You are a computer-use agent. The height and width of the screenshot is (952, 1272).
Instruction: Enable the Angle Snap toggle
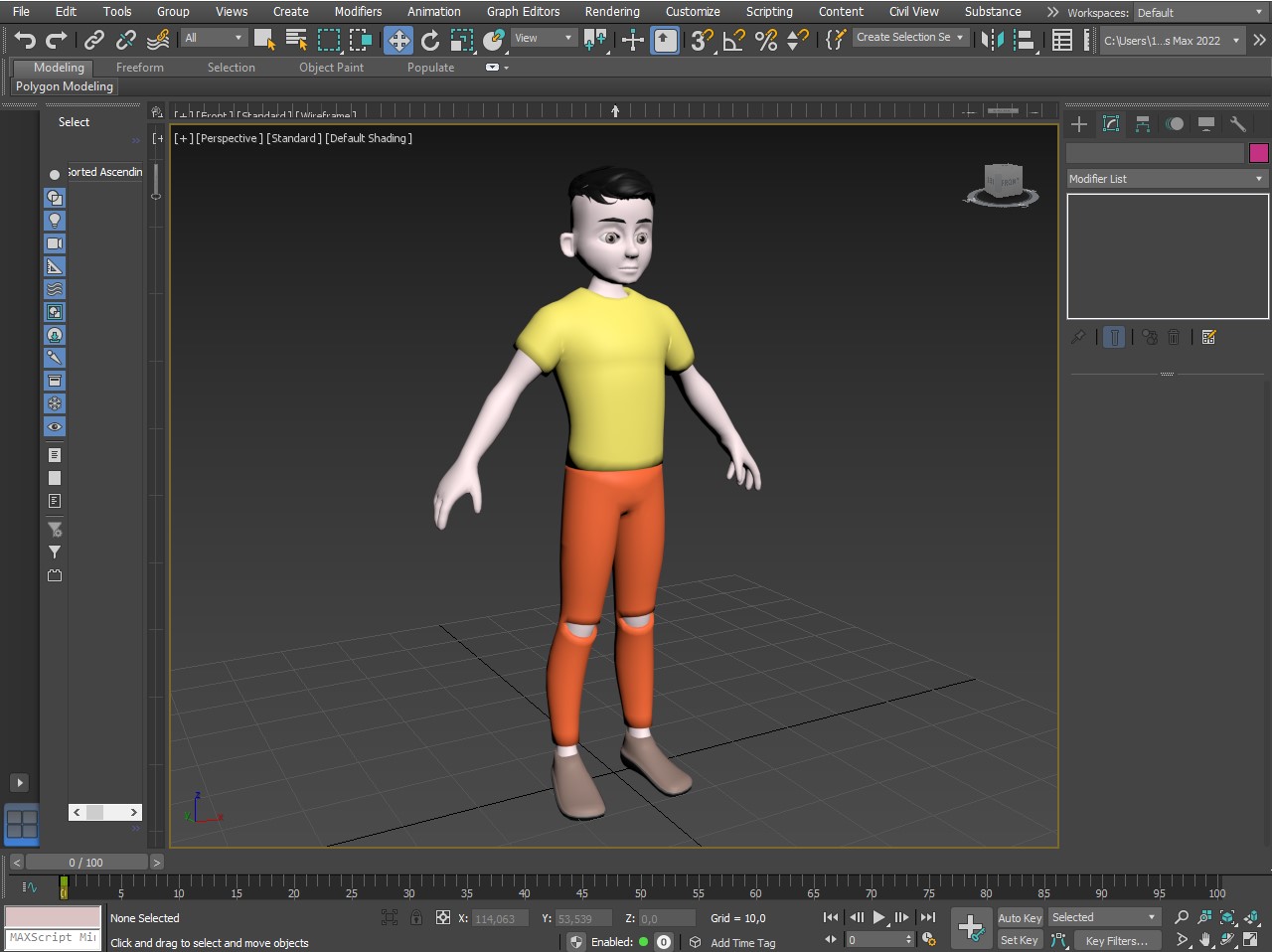point(734,40)
